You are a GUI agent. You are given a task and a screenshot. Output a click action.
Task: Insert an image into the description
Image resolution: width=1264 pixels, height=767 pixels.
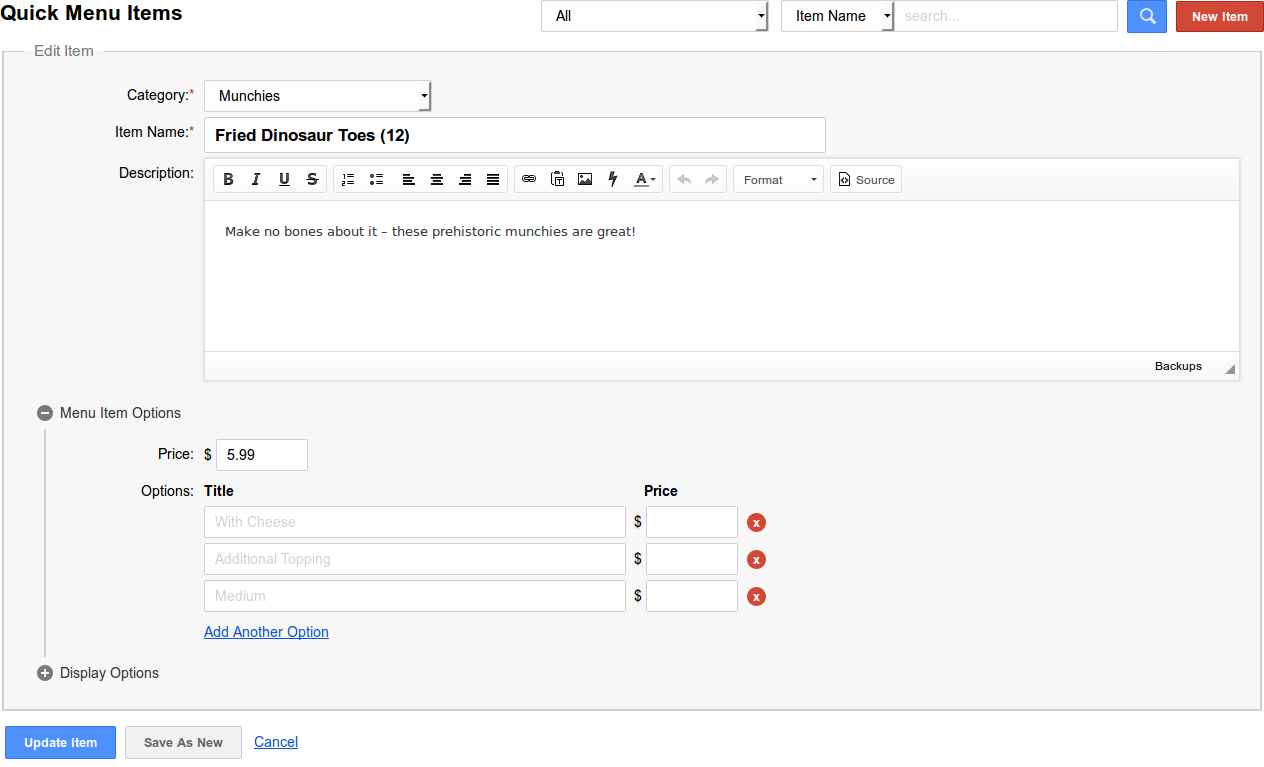(585, 180)
